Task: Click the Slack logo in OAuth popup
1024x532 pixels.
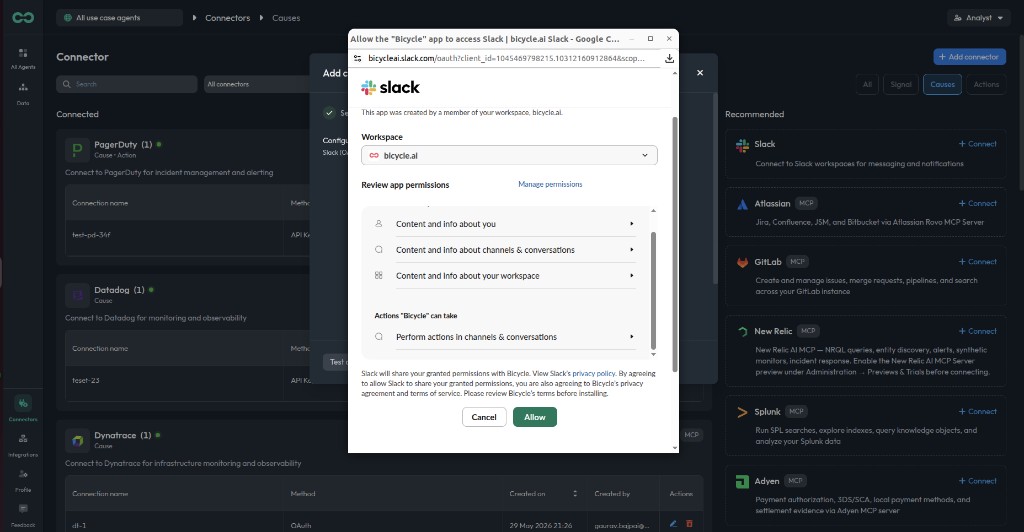Action: coord(391,87)
